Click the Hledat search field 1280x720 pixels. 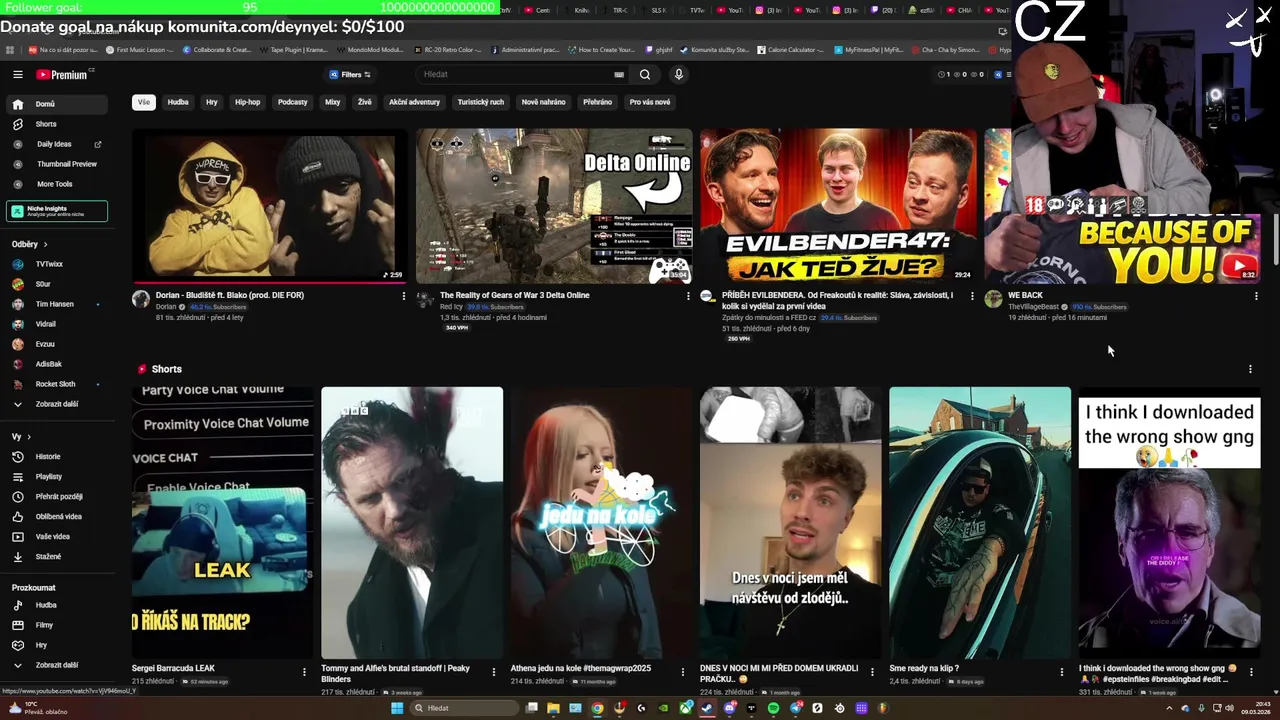515,75
